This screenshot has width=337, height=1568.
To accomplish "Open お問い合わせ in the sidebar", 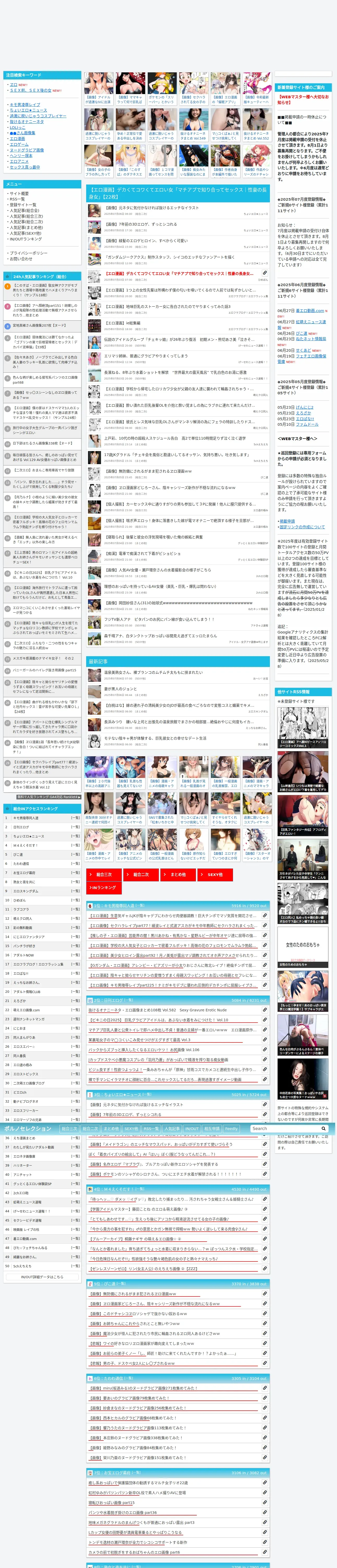I will 21,259.
